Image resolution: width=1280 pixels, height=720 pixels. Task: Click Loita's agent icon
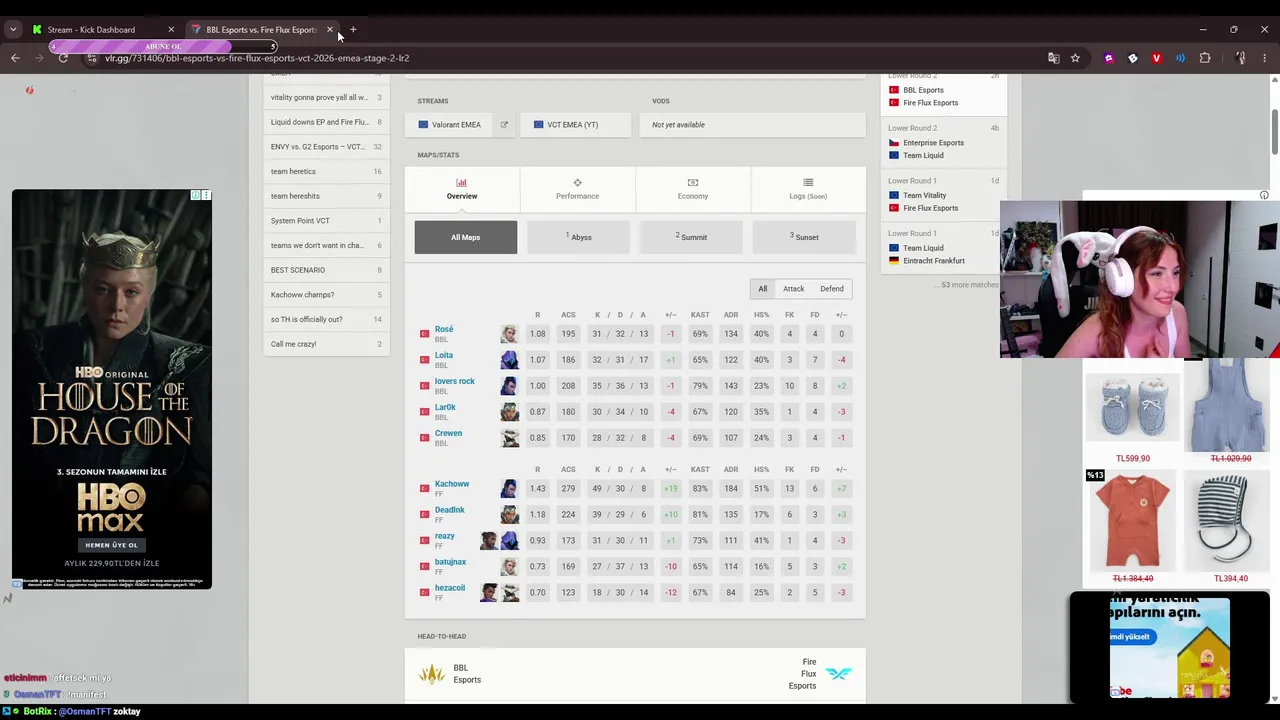click(509, 360)
